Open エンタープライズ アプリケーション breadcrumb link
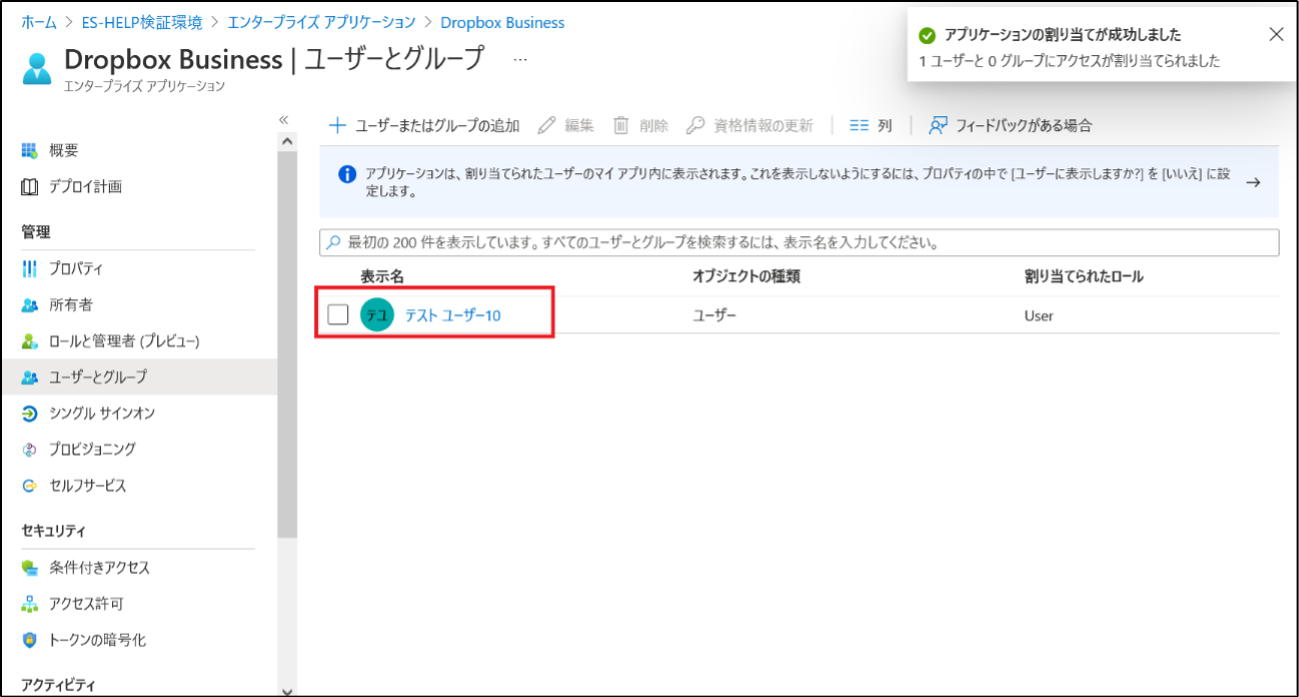 click(321, 22)
